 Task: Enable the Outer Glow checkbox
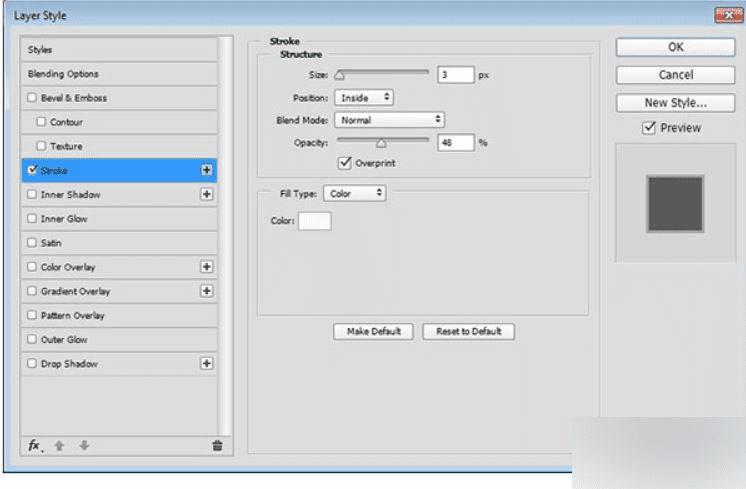click(32, 339)
